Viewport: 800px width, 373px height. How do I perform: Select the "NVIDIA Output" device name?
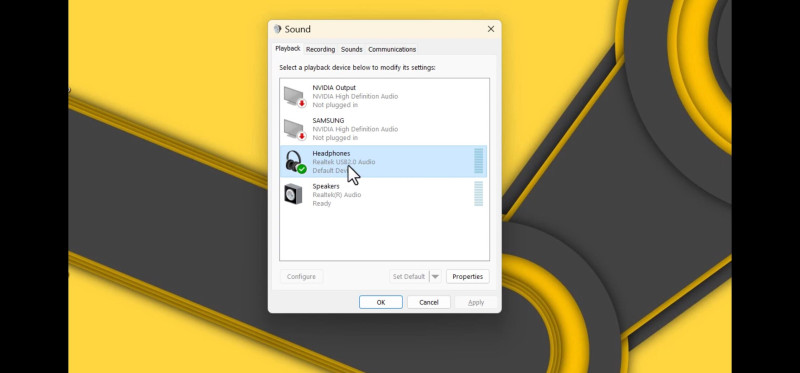pyautogui.click(x=334, y=88)
